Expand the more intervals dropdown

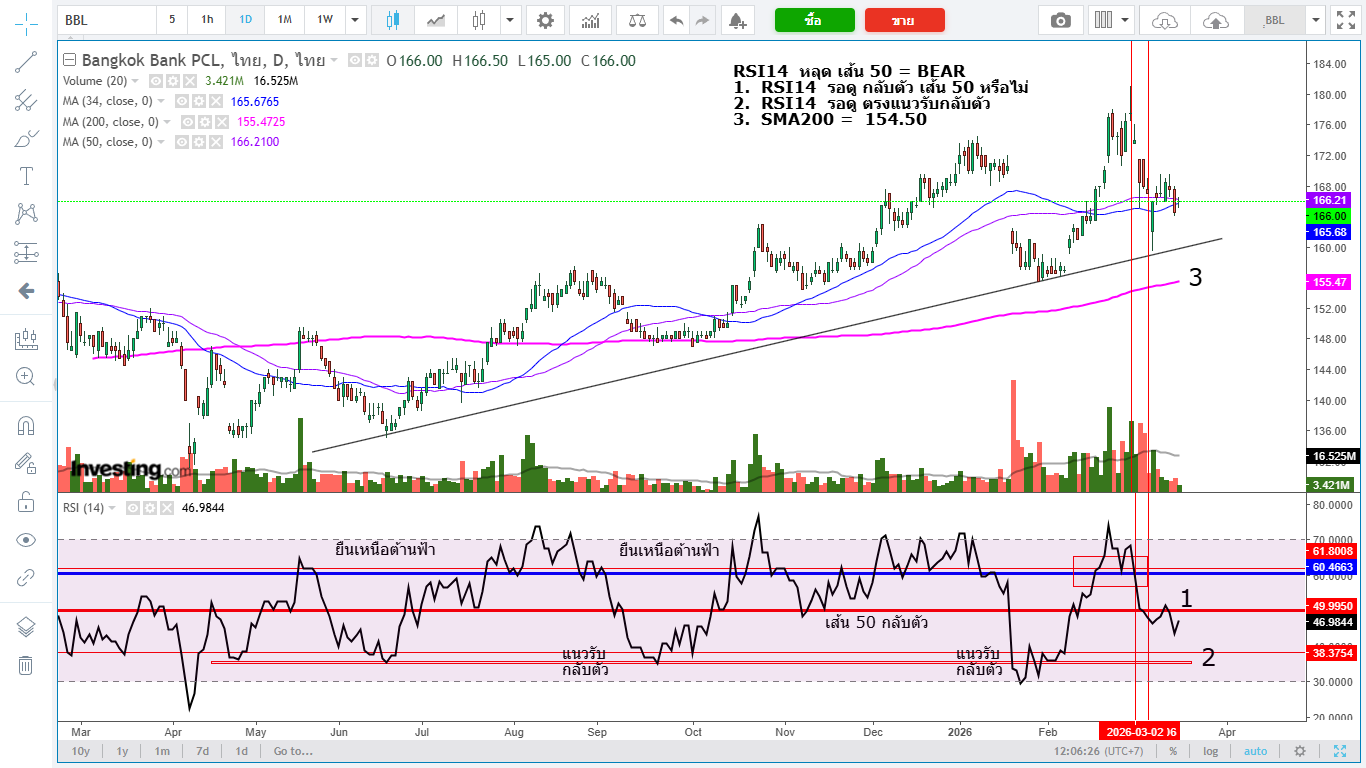(356, 19)
